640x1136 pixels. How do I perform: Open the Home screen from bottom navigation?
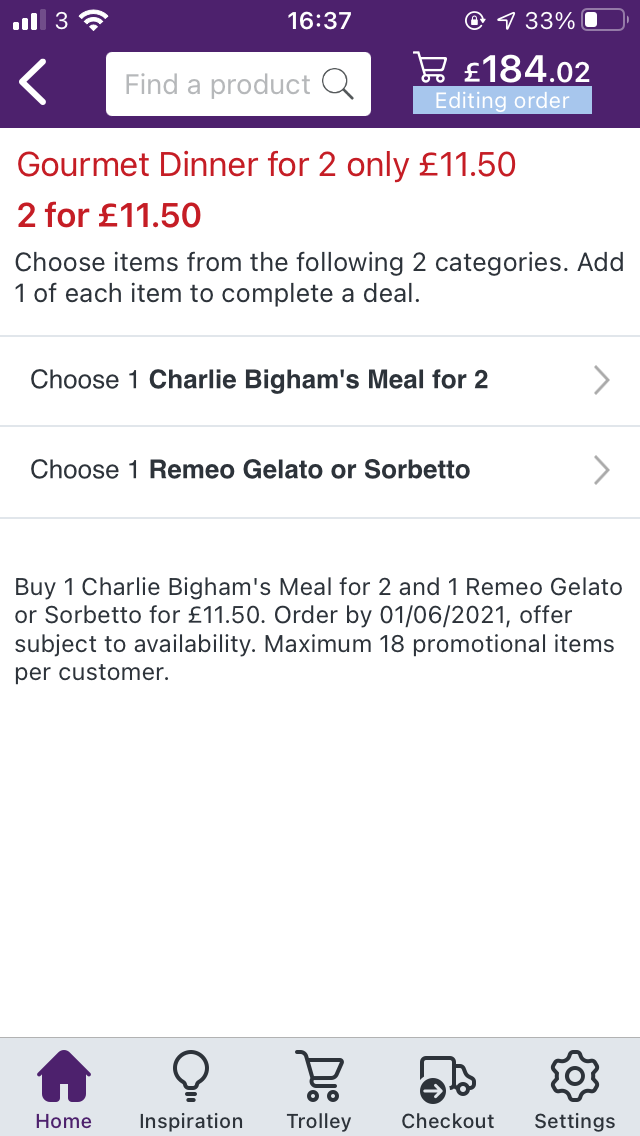click(x=63, y=1085)
